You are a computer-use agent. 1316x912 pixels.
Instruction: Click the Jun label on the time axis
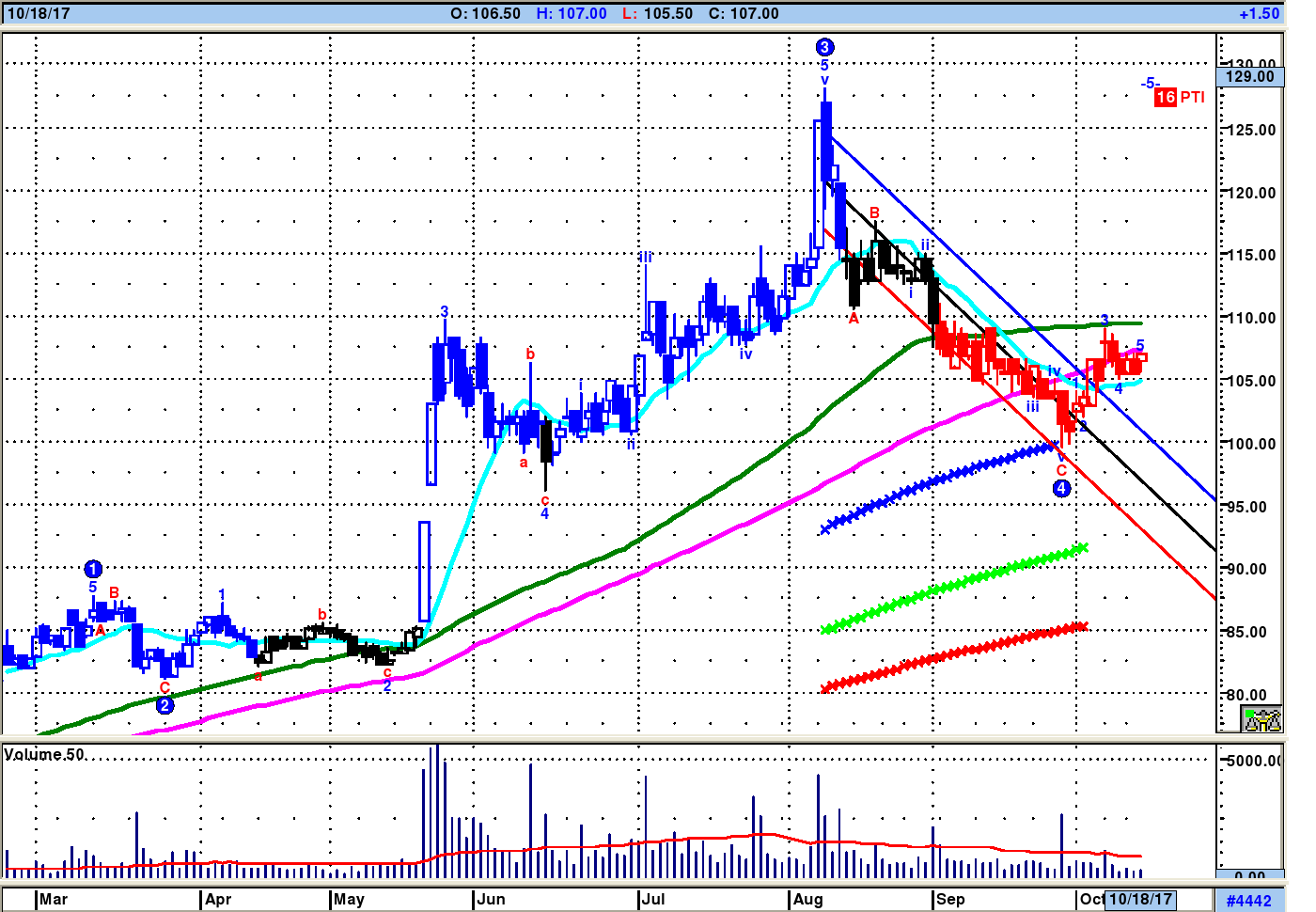(492, 899)
